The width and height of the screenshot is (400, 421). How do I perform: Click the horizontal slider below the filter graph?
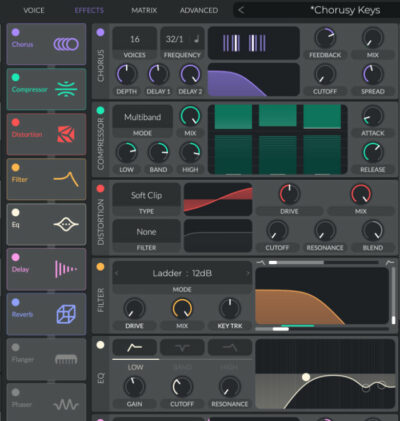pyautogui.click(x=322, y=329)
